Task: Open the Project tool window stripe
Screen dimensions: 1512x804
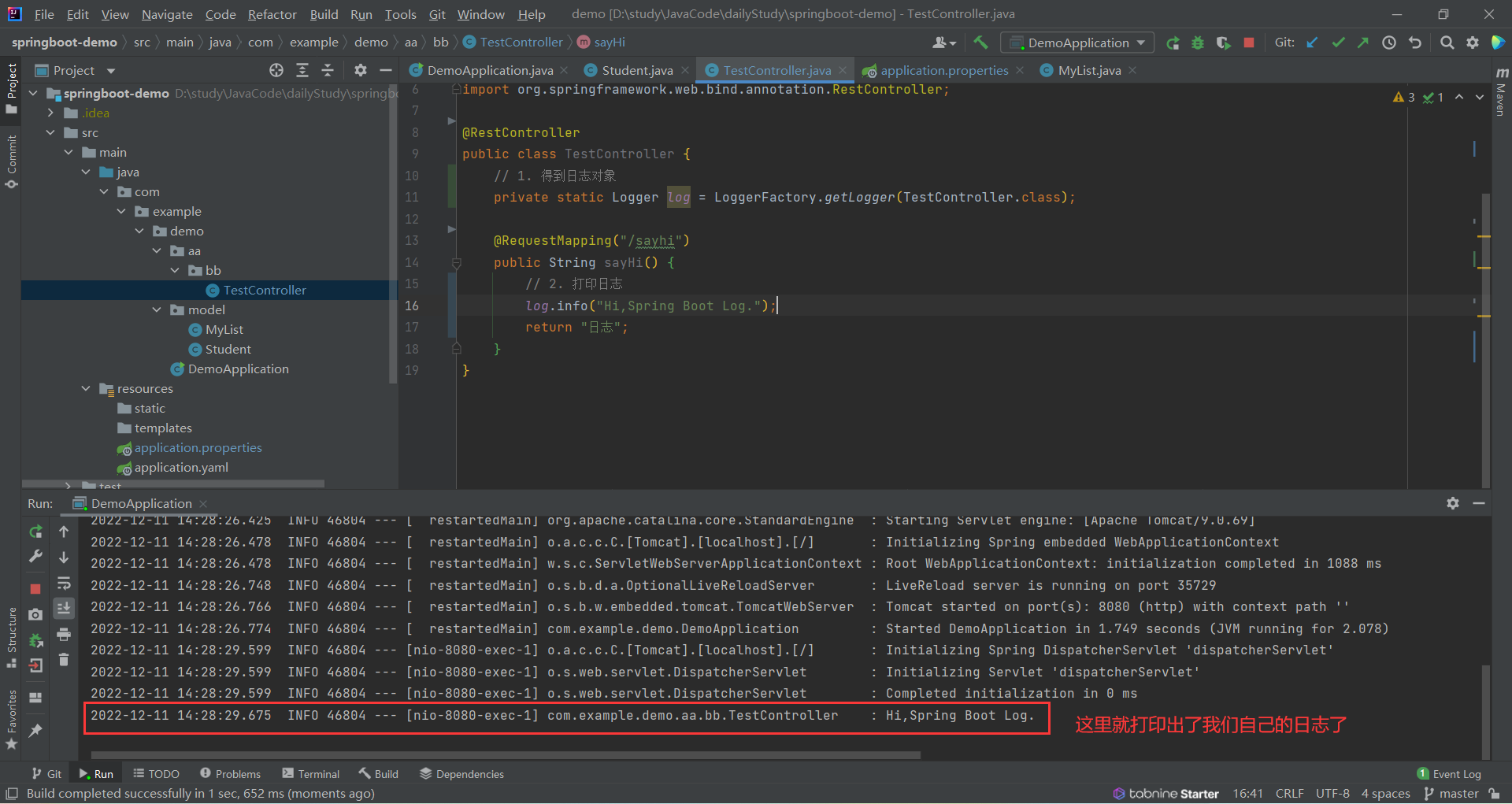Action: coord(11,87)
